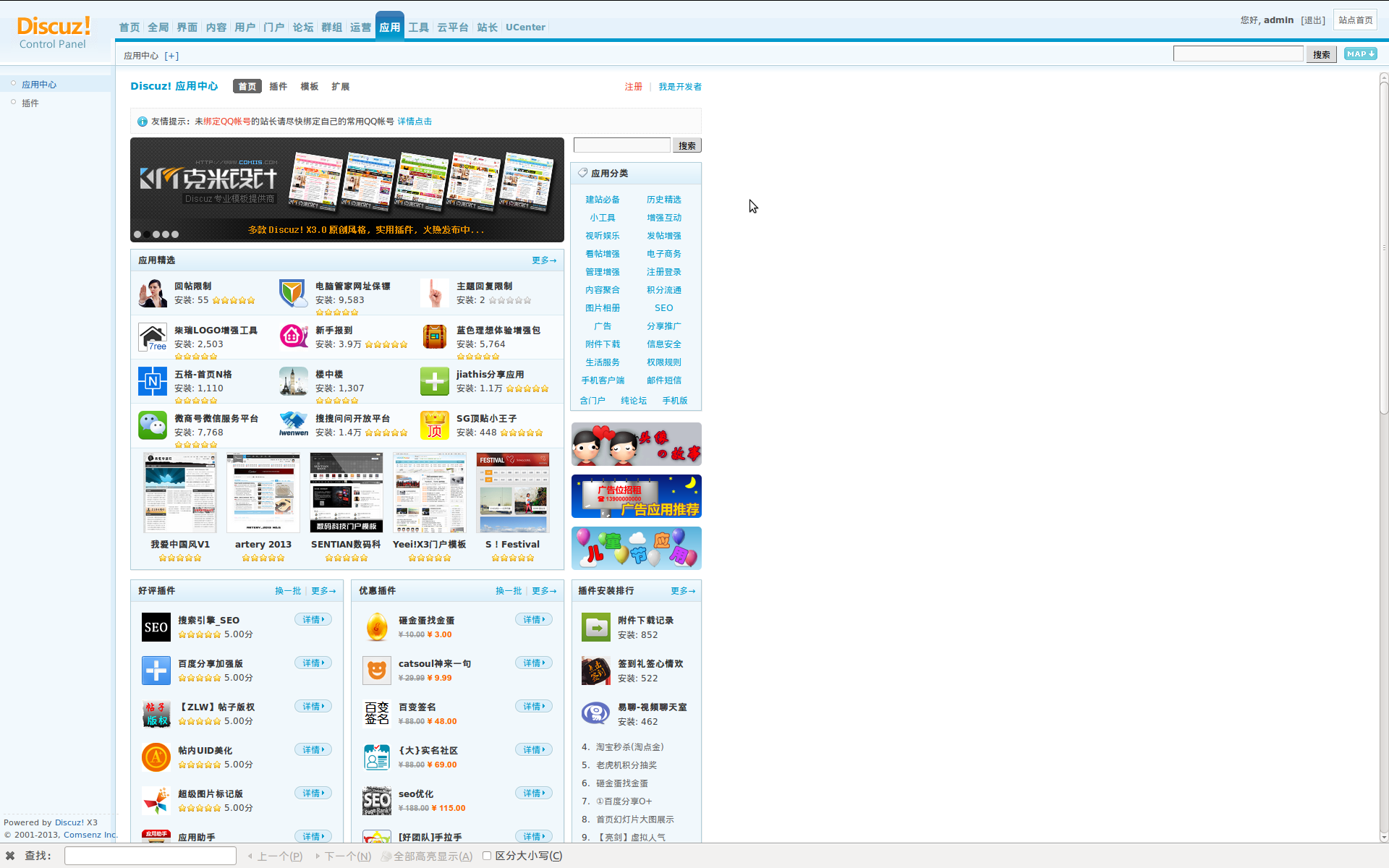Open the 砸金蛋找金蛋 golden egg icon

click(x=377, y=627)
